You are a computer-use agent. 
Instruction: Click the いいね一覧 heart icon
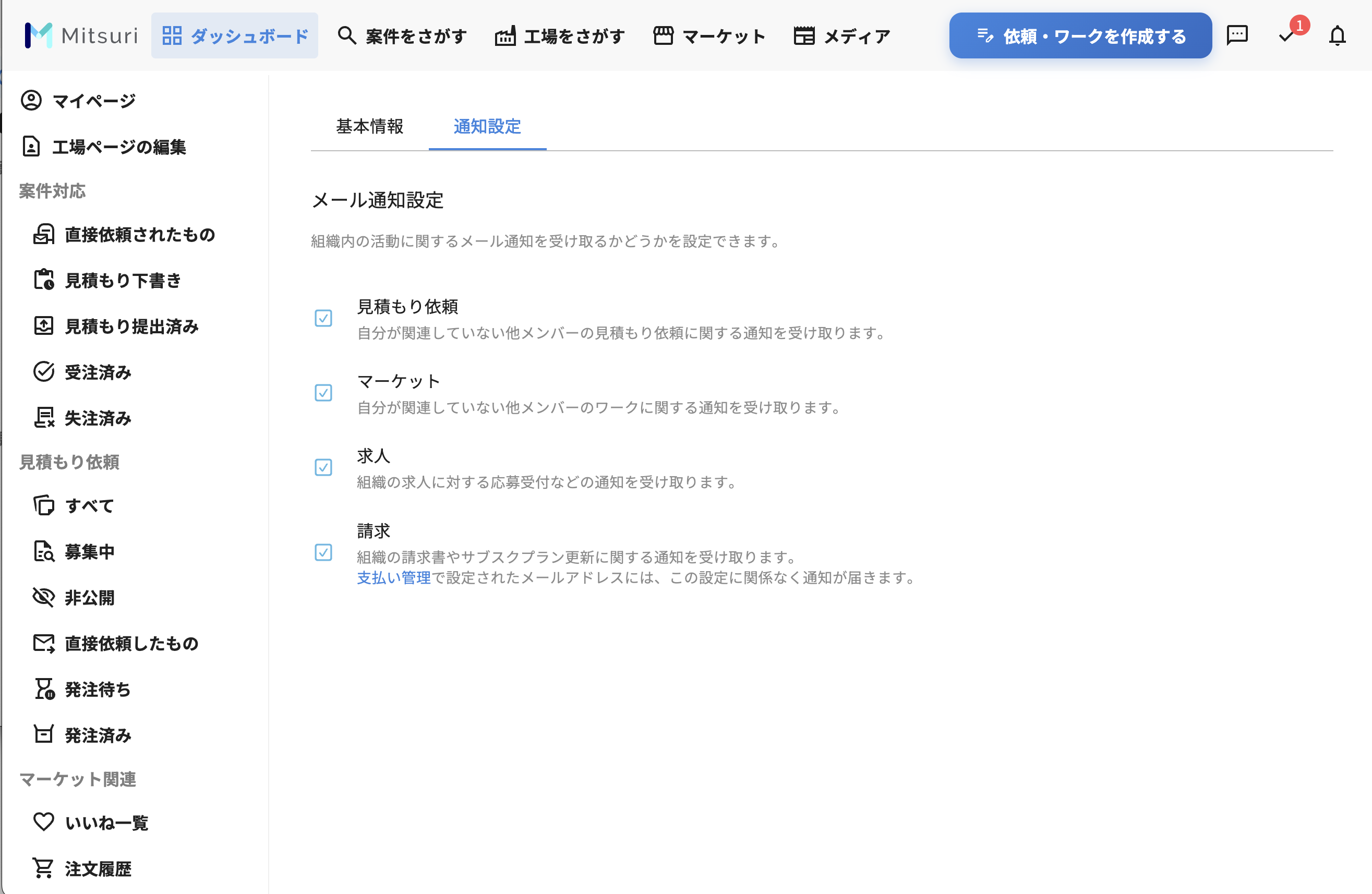pyautogui.click(x=44, y=822)
